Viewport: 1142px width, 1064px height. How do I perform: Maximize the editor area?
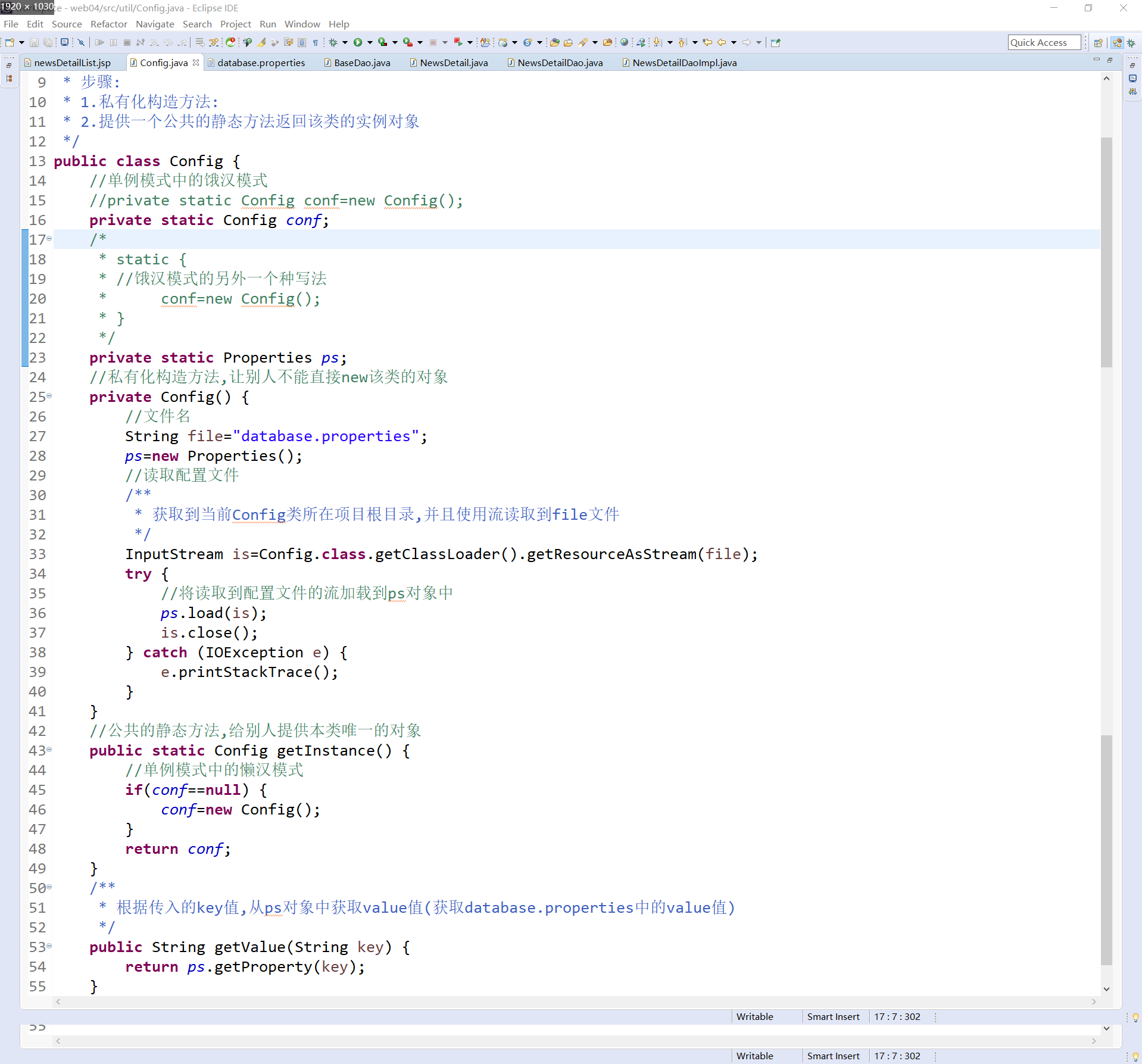(x=1110, y=60)
